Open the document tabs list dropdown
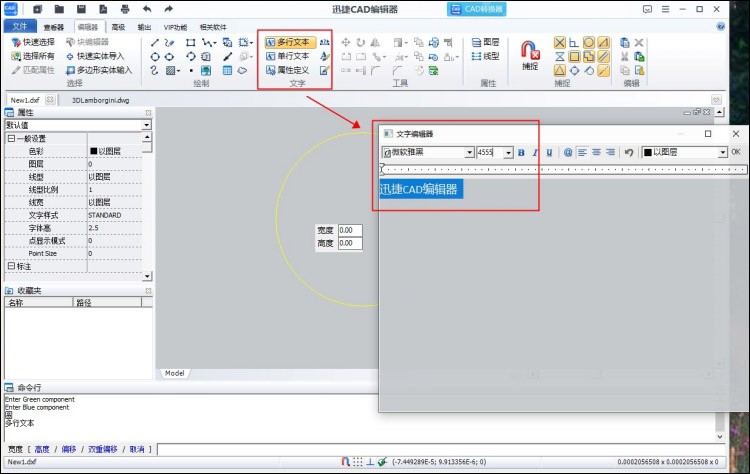This screenshot has height=474, width=750. coord(716,99)
